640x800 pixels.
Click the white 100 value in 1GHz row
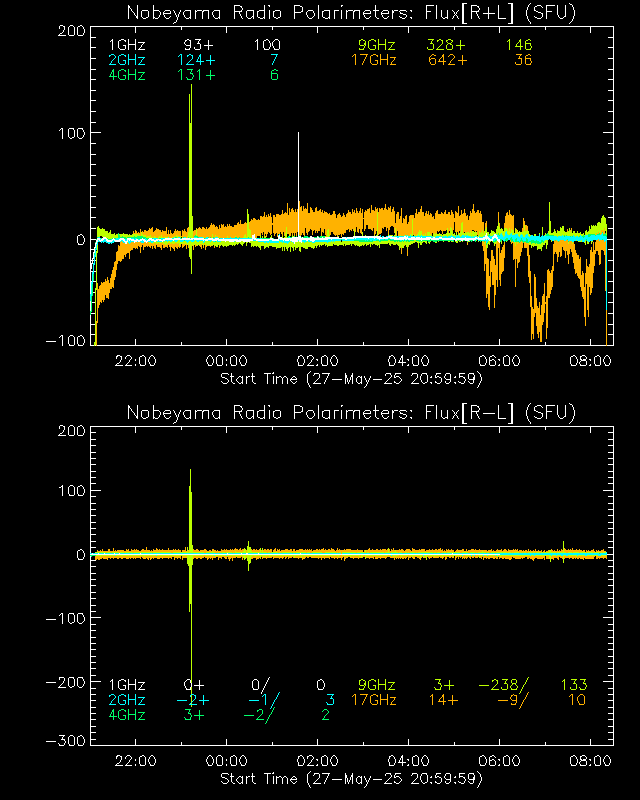(x=267, y=45)
